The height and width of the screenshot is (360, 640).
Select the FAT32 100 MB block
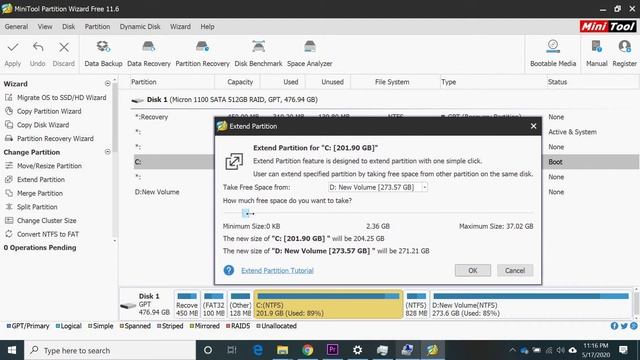[x=213, y=304]
